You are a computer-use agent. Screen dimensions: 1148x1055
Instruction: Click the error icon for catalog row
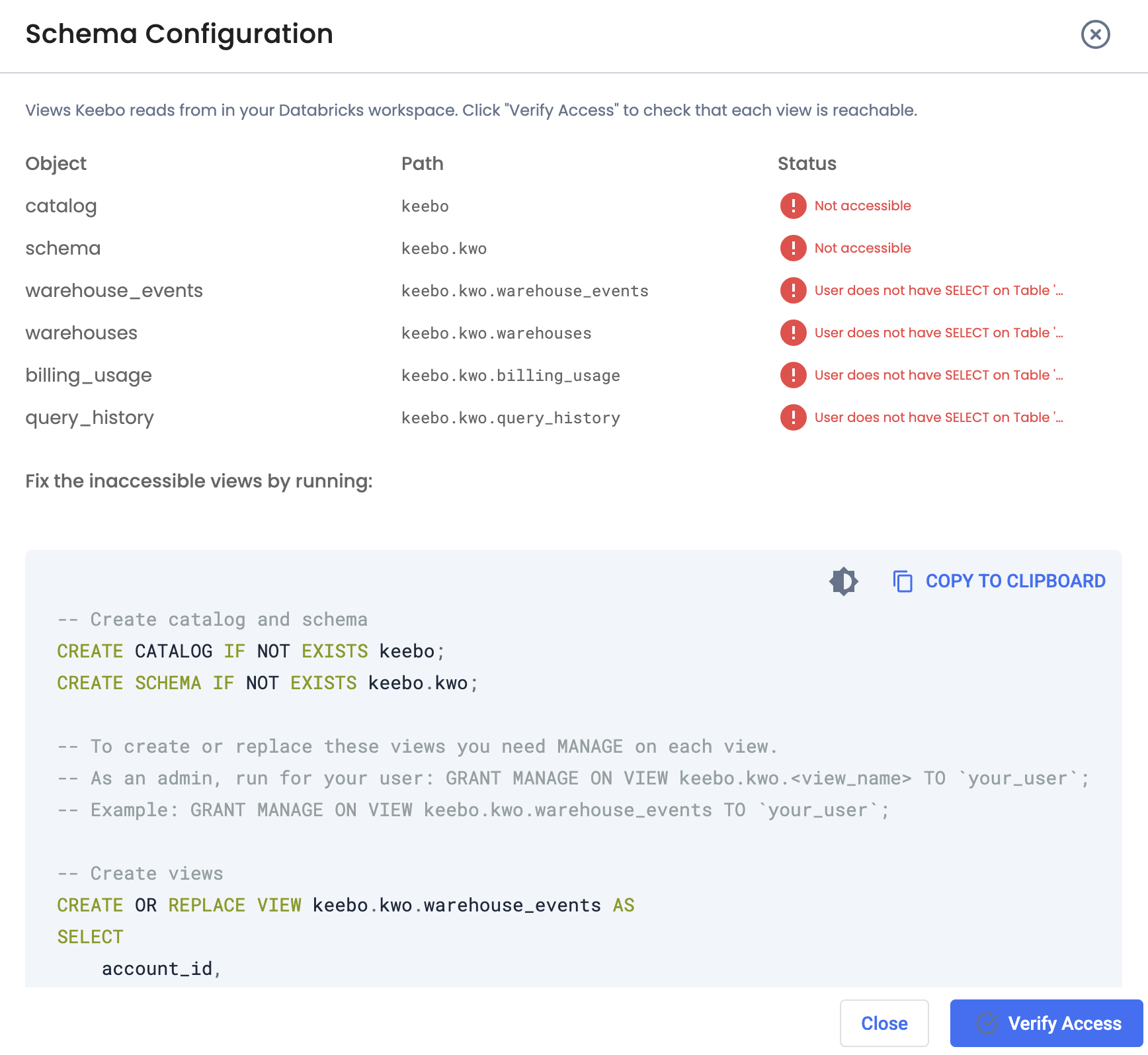[x=793, y=206]
